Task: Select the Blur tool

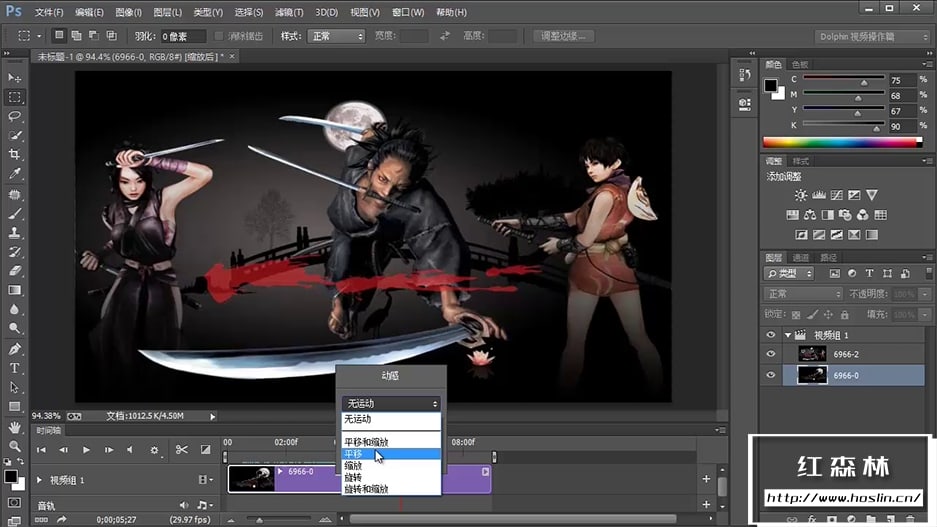Action: [15, 310]
